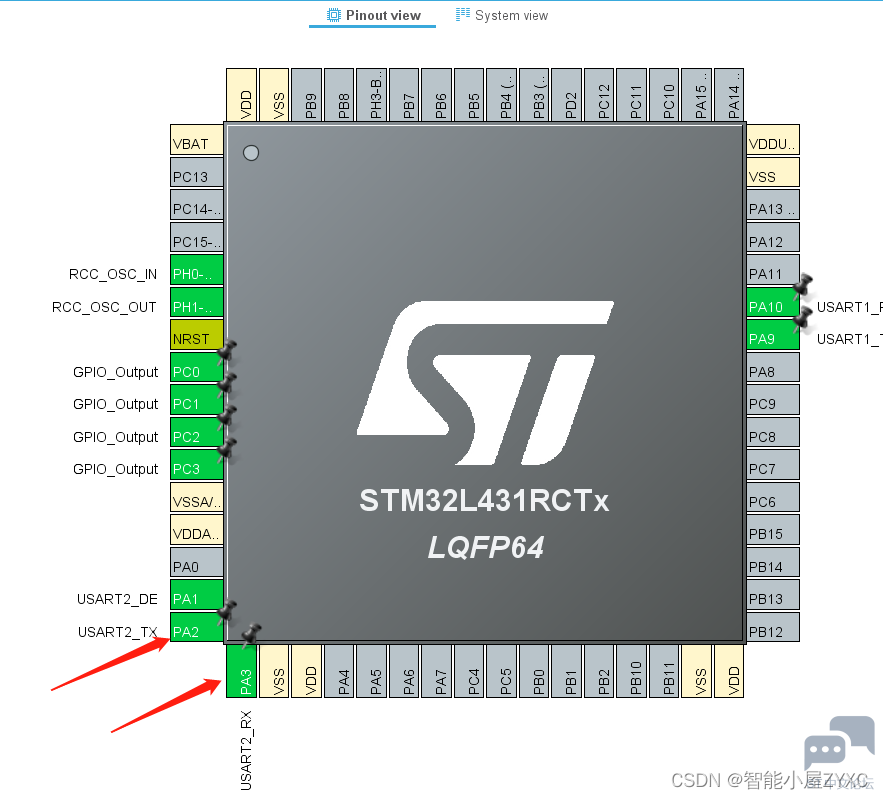Click the VDDUSB pin
The image size is (883, 799).
[x=773, y=140]
